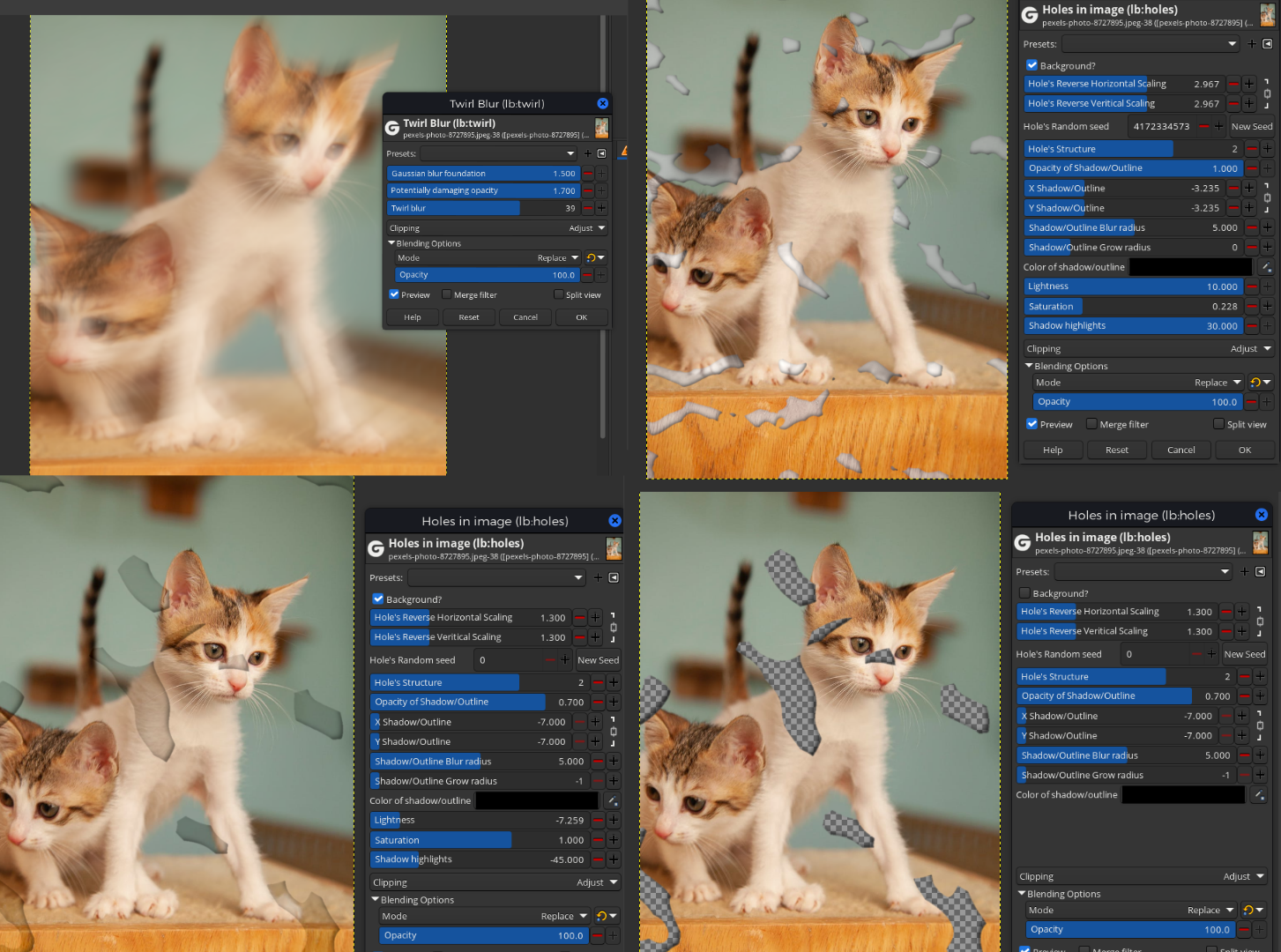Image resolution: width=1281 pixels, height=952 pixels.
Task: Toggle scaling chain link in unchecked-Background Holes dialog
Action: [1260, 621]
